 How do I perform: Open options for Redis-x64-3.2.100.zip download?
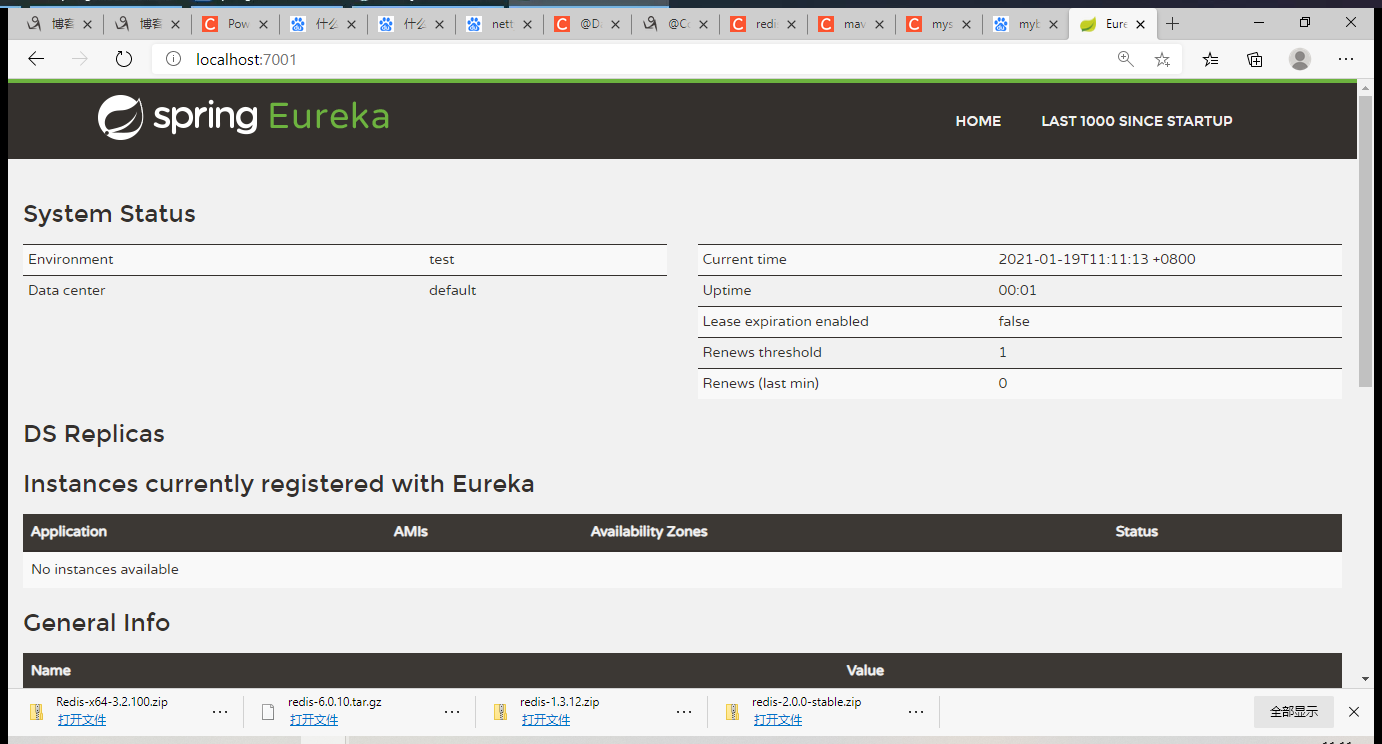[x=220, y=712]
